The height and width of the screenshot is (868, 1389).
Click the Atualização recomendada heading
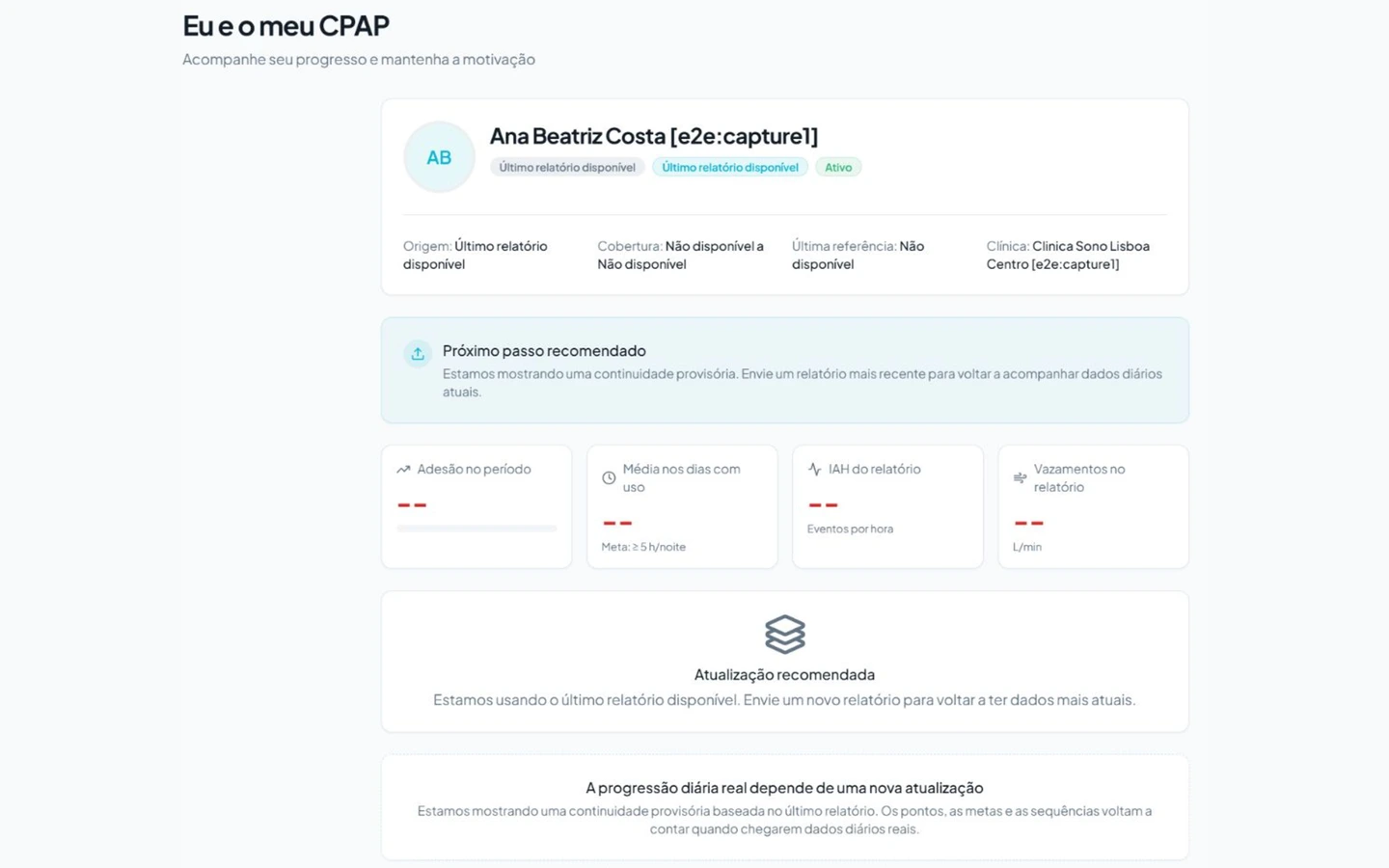click(x=784, y=675)
